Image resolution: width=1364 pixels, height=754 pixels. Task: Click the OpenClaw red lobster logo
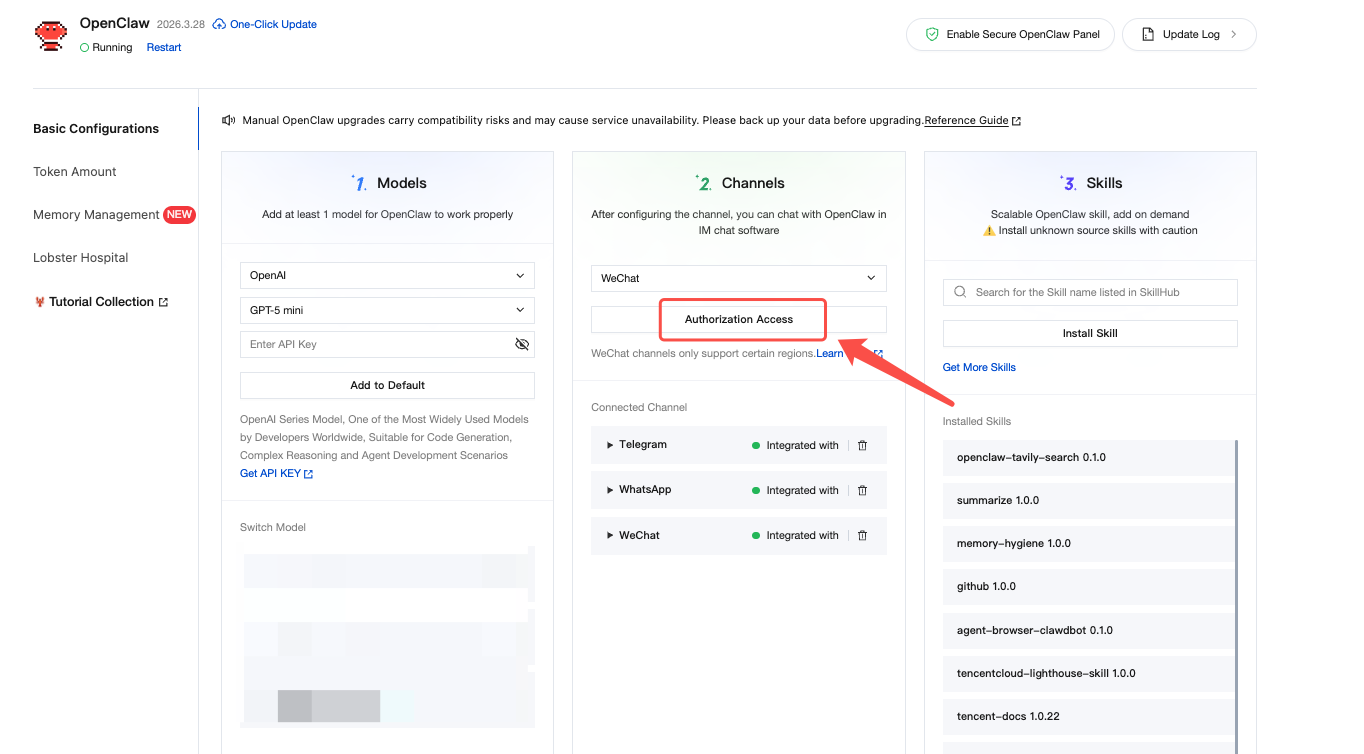pos(51,35)
